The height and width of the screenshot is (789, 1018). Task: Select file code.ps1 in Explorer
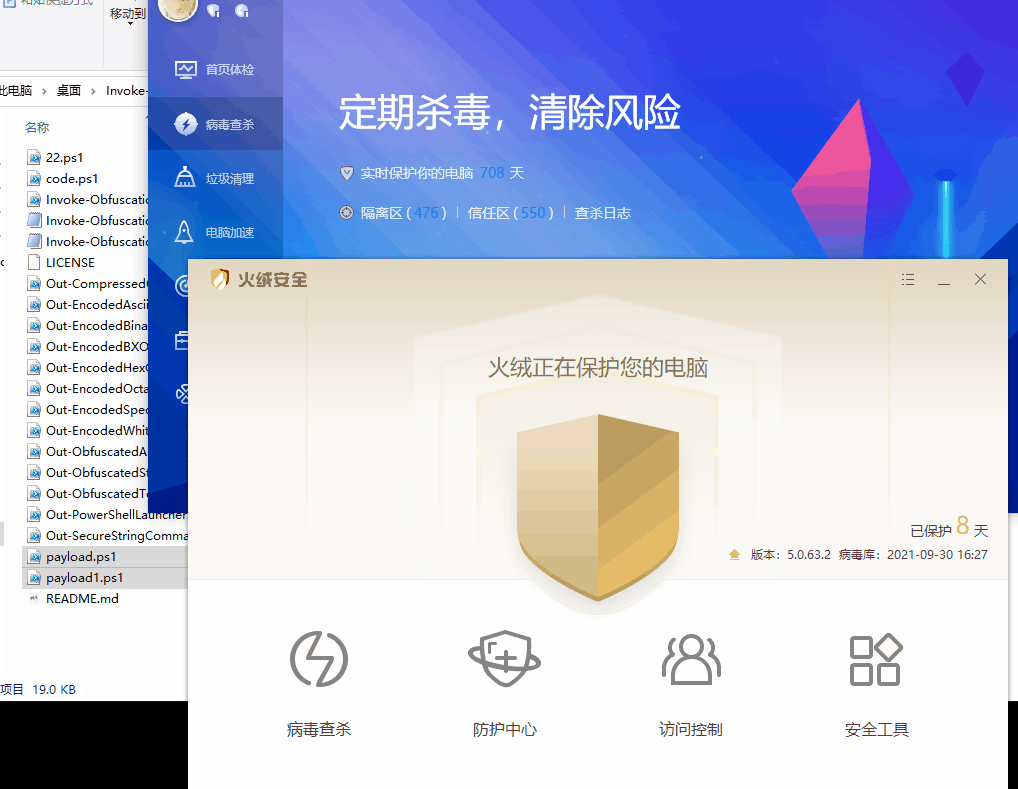(x=72, y=179)
